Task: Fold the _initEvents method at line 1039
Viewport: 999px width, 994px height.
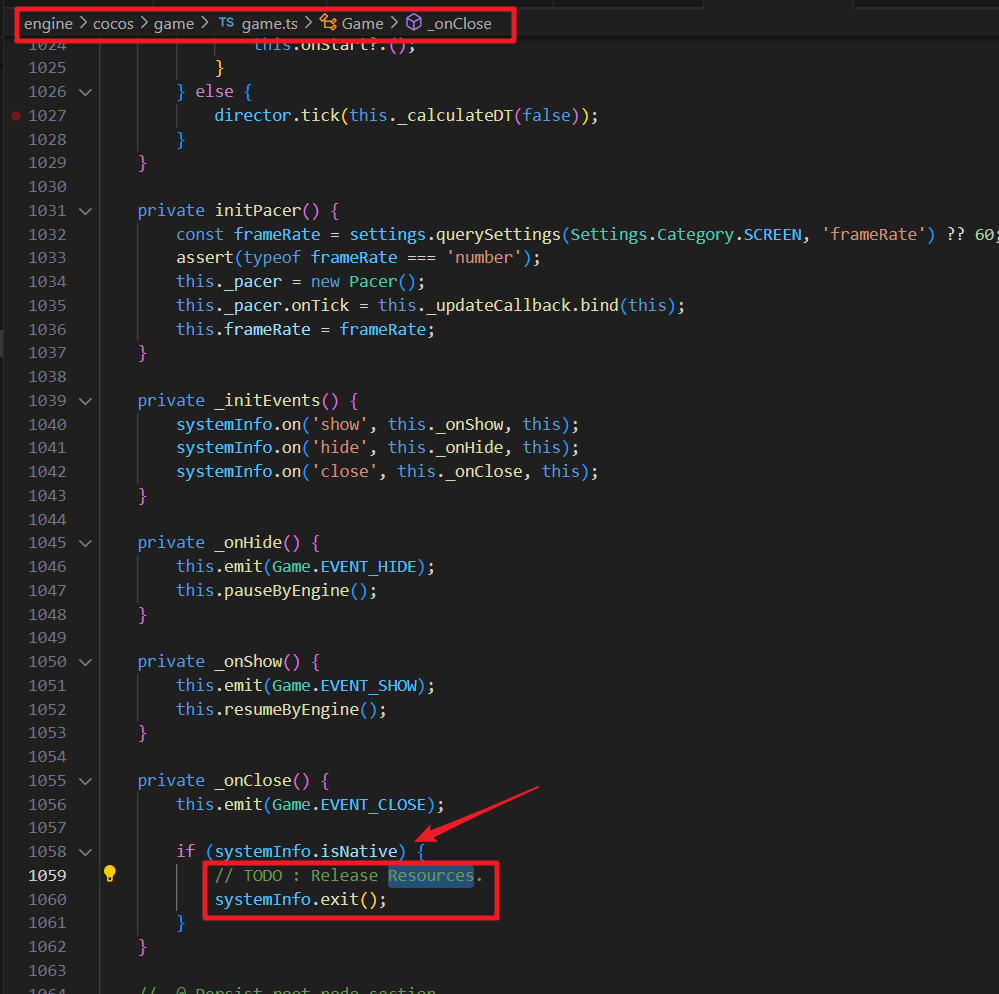Action: [85, 401]
